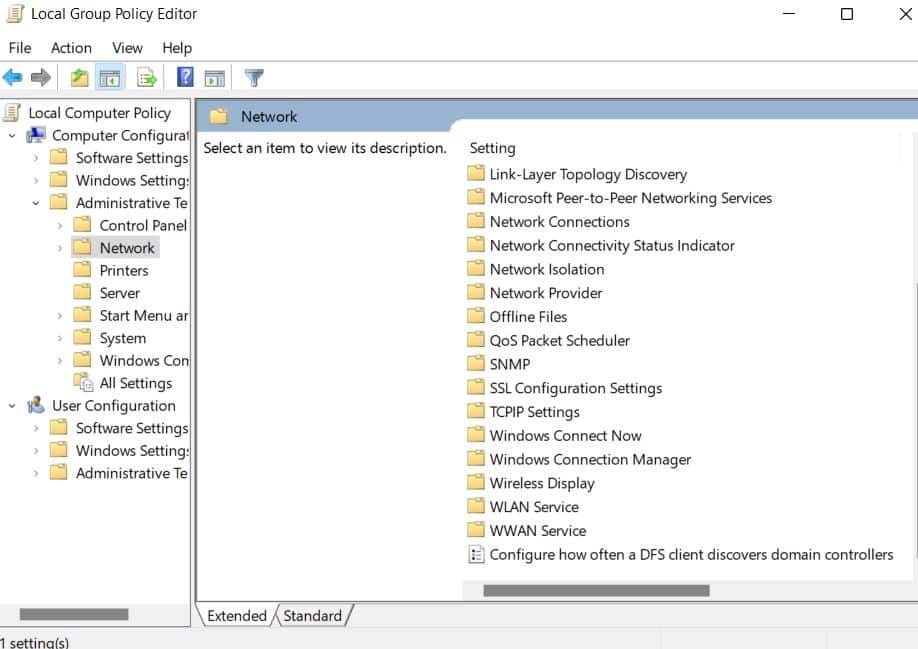918x649 pixels.
Task: Open the View menu
Action: (127, 47)
